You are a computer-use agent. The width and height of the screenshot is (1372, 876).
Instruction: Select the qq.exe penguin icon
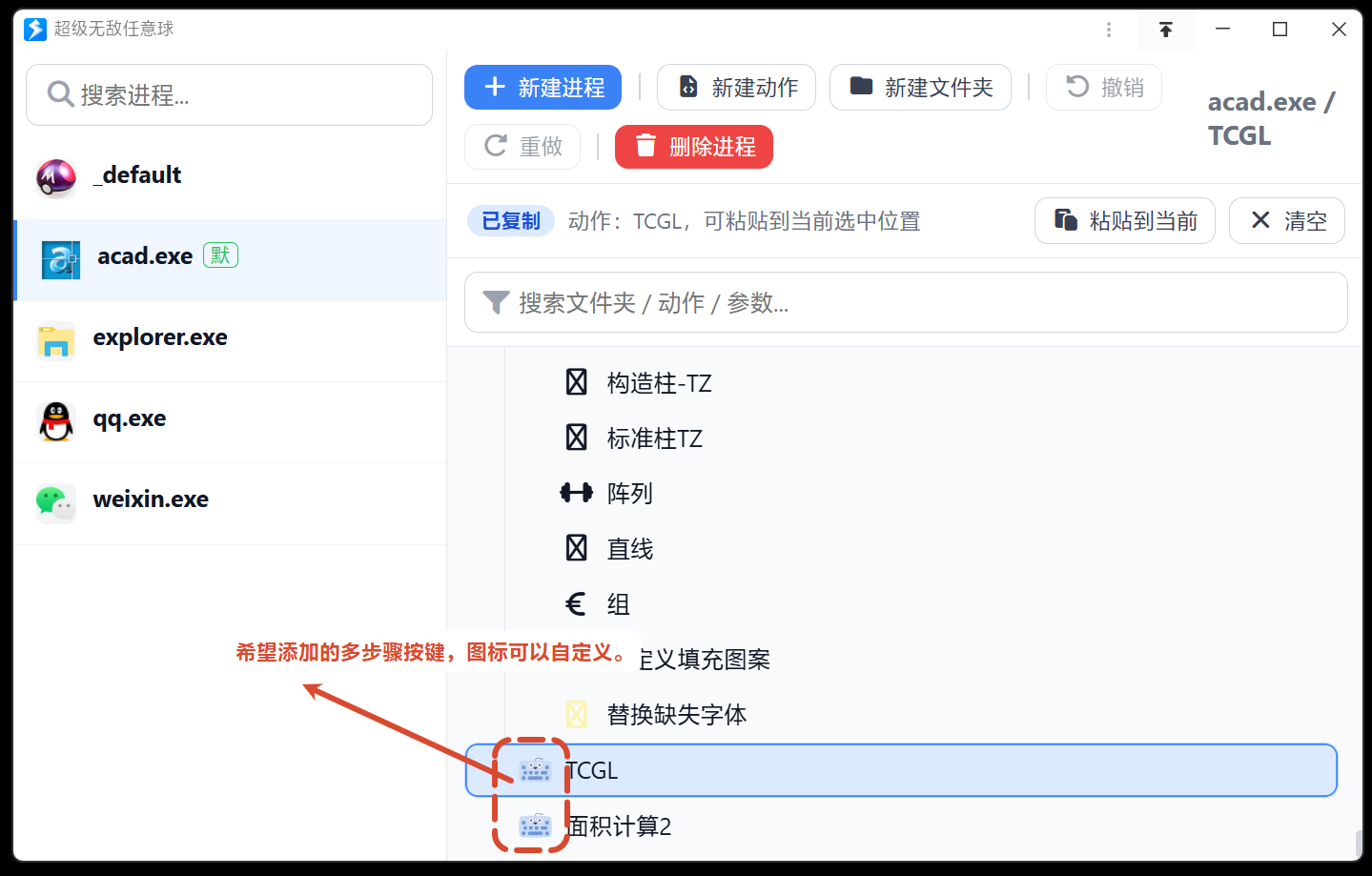(x=56, y=421)
